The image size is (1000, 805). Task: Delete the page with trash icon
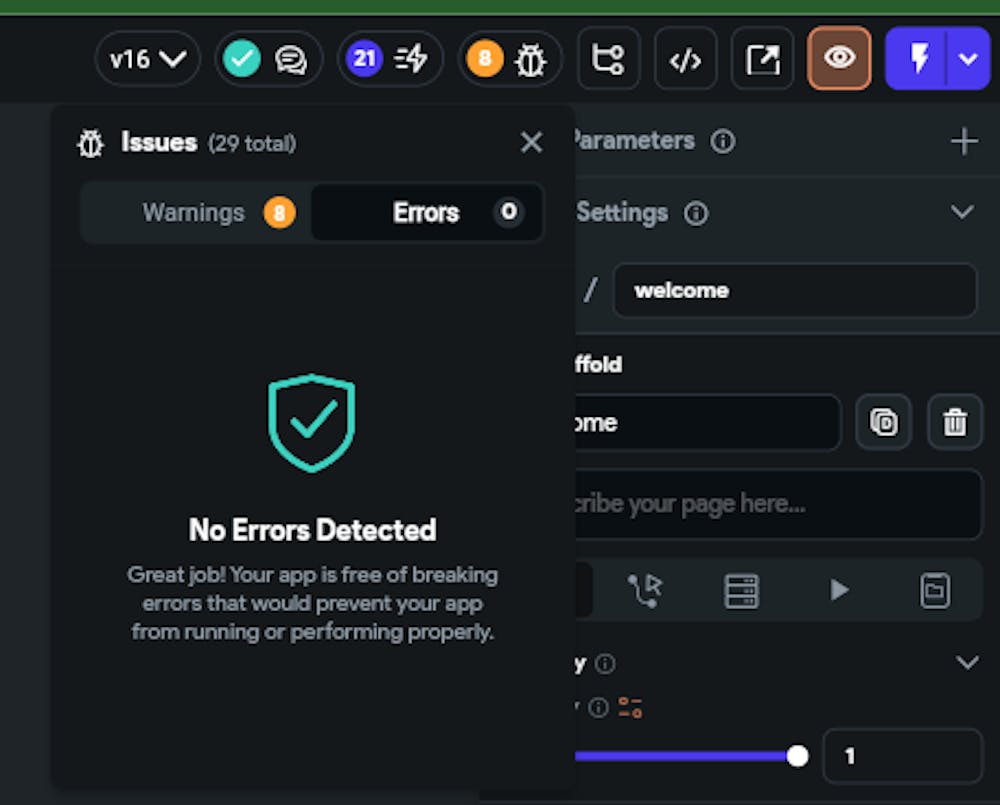(x=955, y=422)
